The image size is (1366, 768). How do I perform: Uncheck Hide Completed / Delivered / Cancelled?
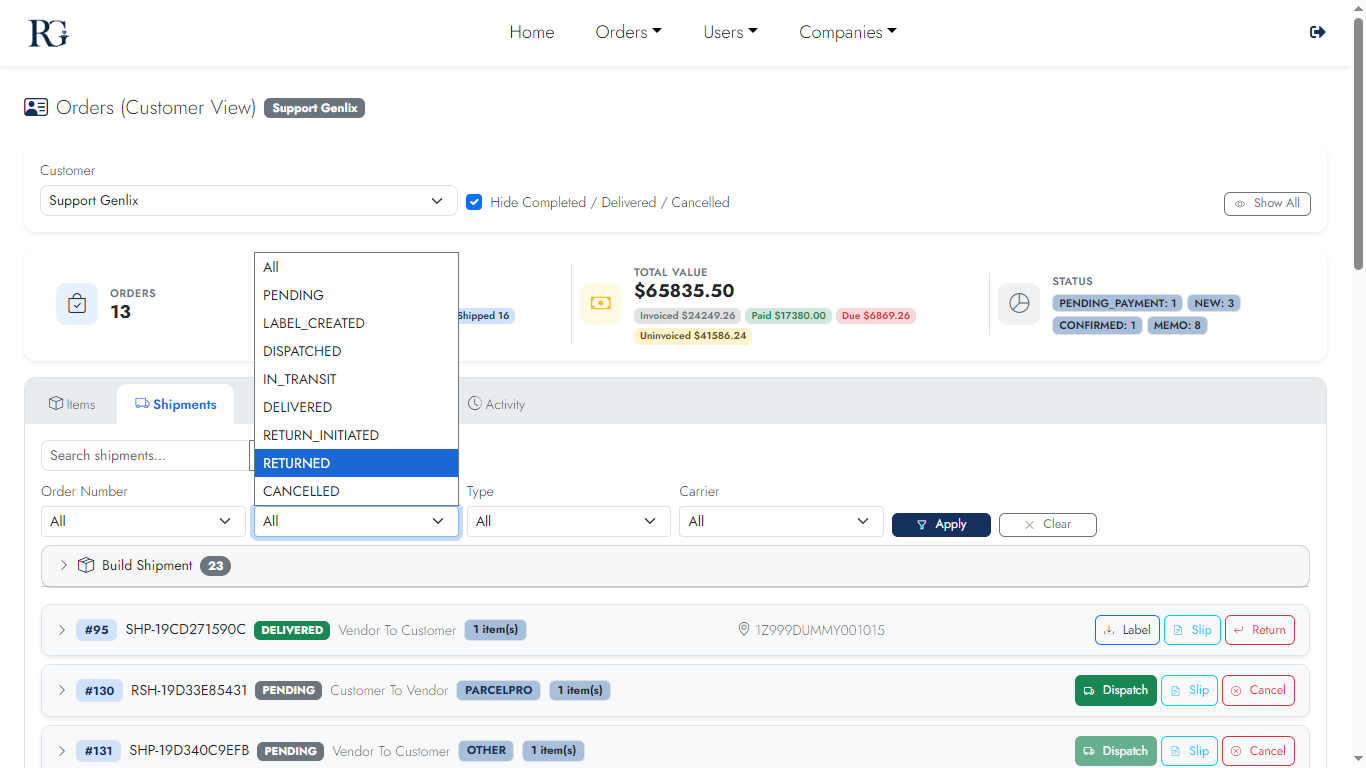coord(475,202)
